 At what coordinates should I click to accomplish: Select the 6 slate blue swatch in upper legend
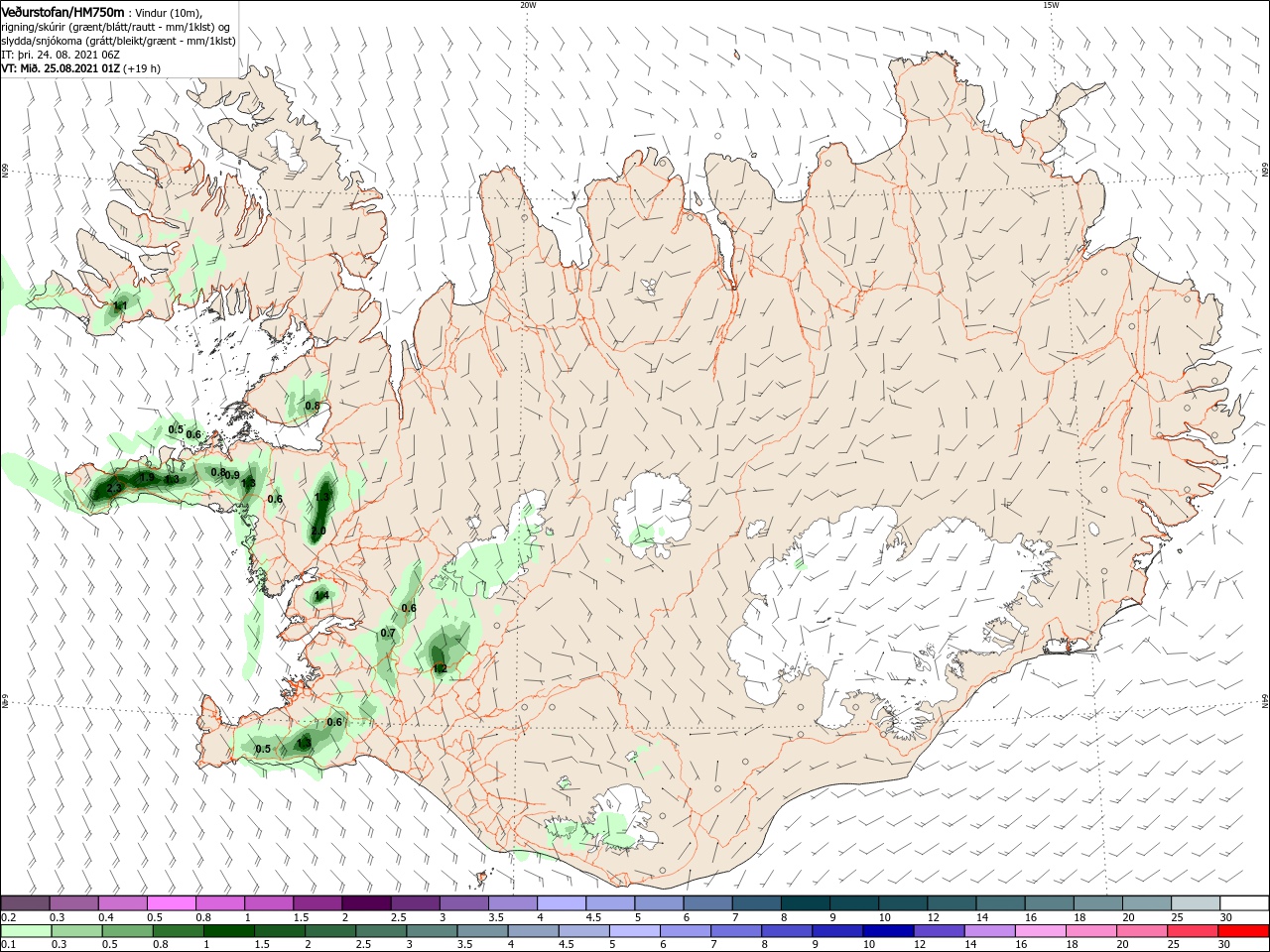pyautogui.click(x=707, y=903)
